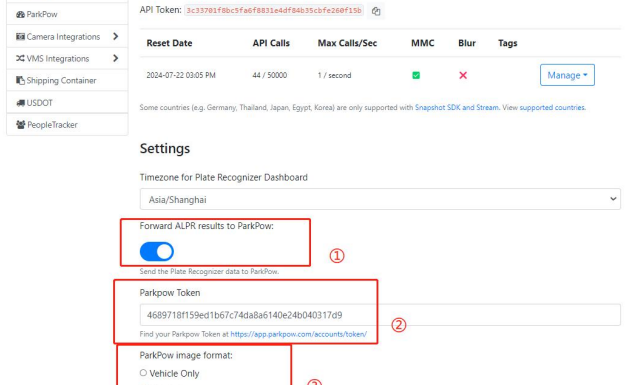Viewport: 632px width, 385px height.
Task: Toggle Forward ALPR results to ParkPow switch
Action: pyautogui.click(x=157, y=252)
